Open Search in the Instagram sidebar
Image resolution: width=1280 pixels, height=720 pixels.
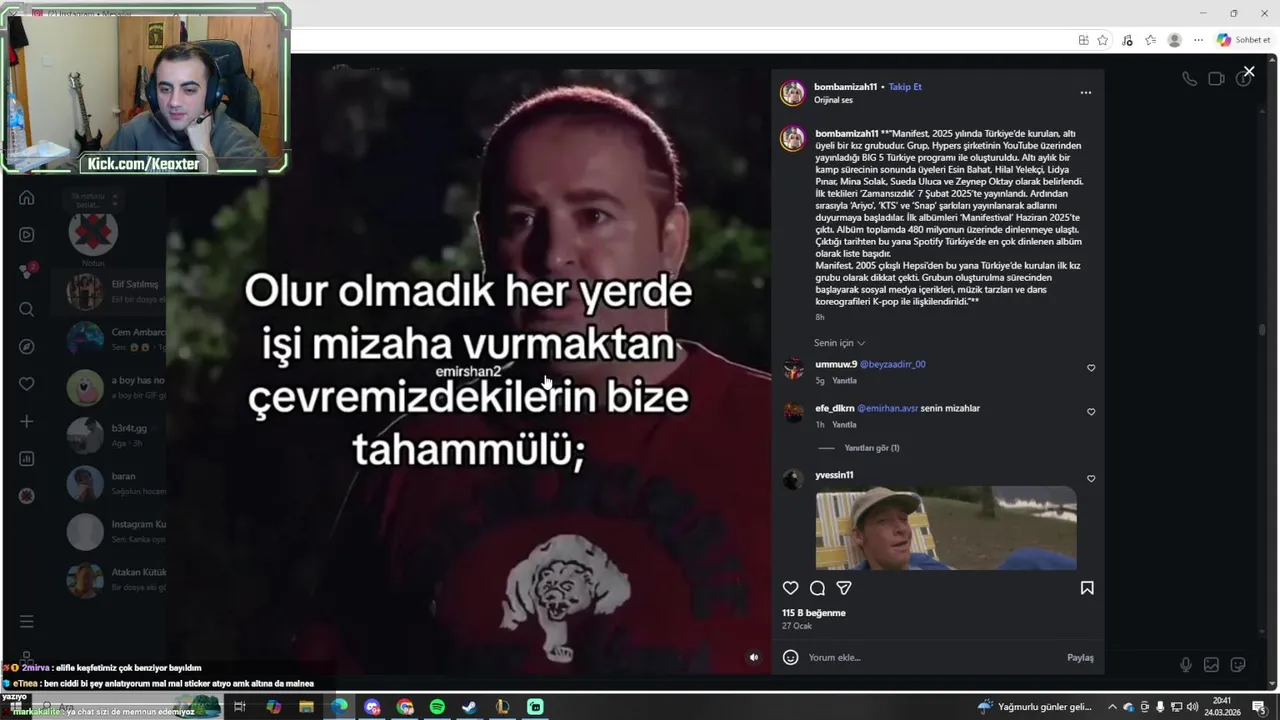tap(27, 310)
